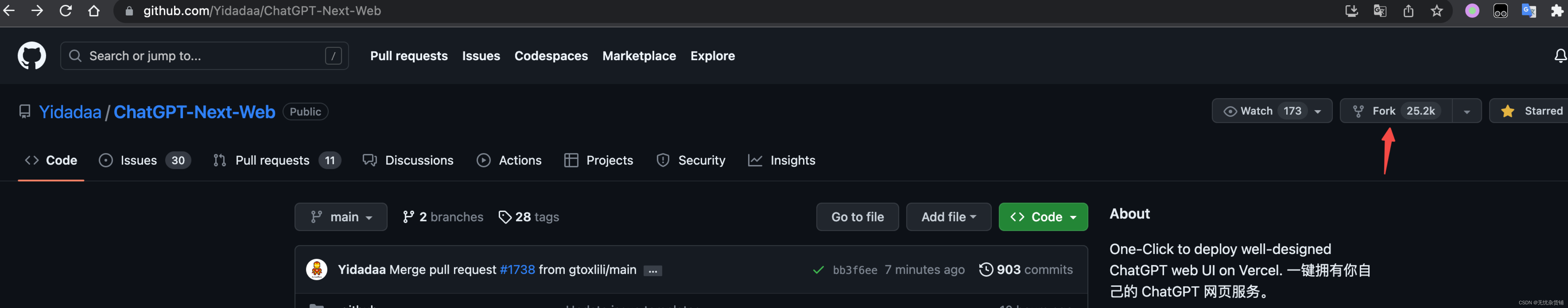Screen dimensions: 1568x308
Task: Go forward with the browser forward arrow
Action: [x=37, y=10]
